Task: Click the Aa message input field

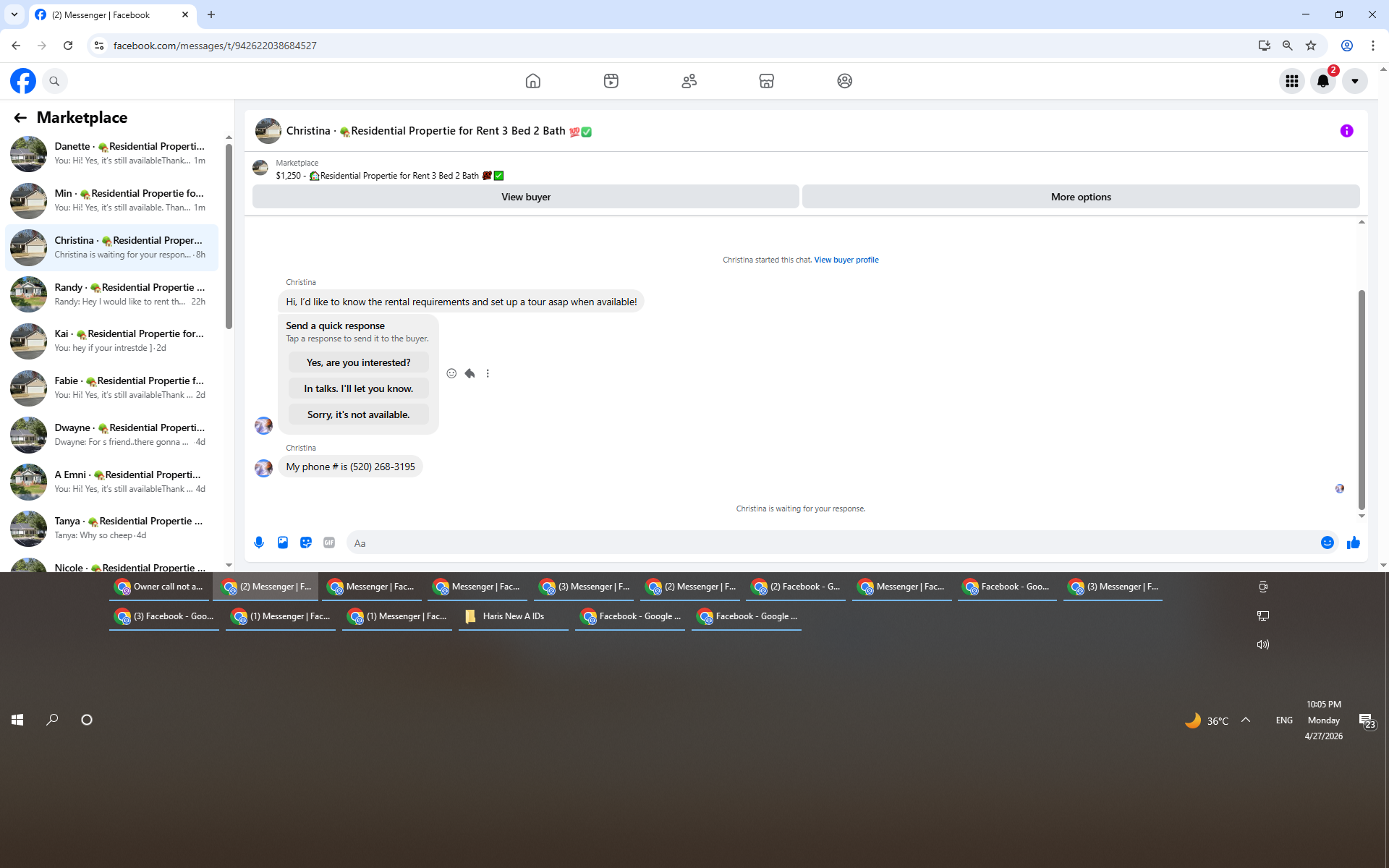Action: [832, 543]
